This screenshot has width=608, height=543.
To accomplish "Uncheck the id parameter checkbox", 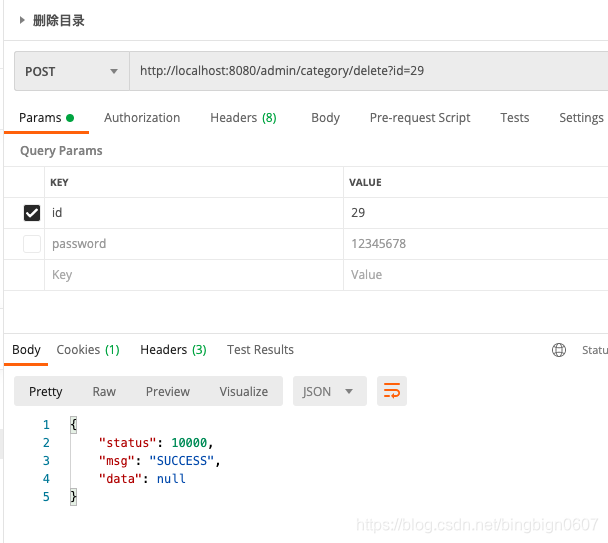I will [x=32, y=213].
